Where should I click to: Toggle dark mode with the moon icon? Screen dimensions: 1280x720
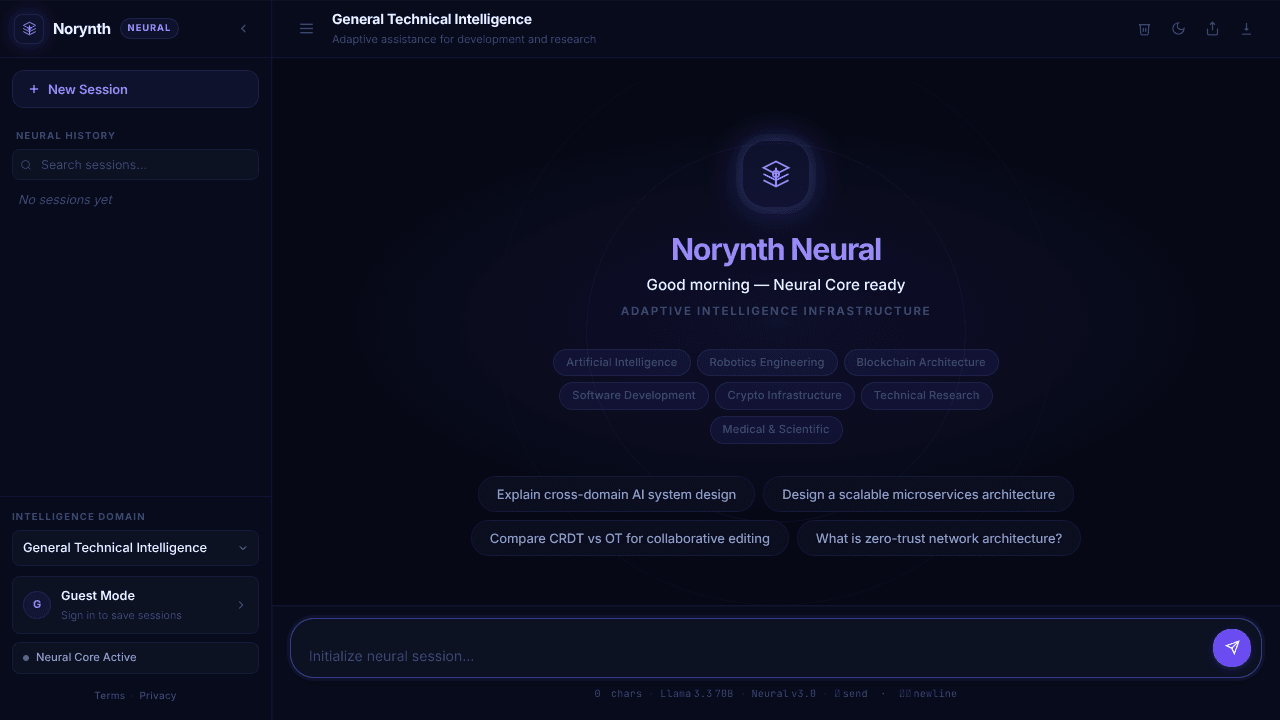coord(1178,29)
